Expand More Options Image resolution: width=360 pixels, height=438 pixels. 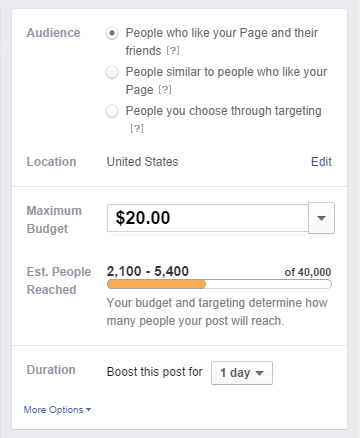coord(57,410)
